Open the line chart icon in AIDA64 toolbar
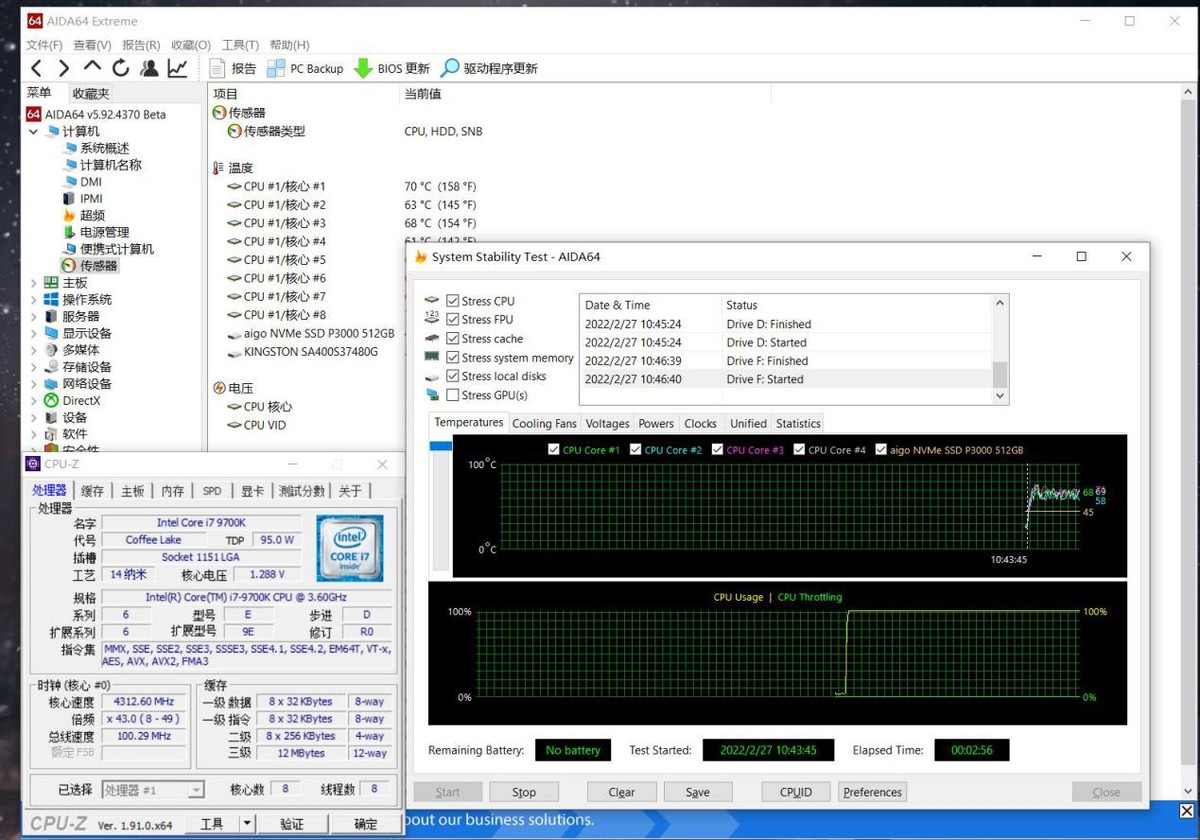The width and height of the screenshot is (1200, 840). click(177, 68)
